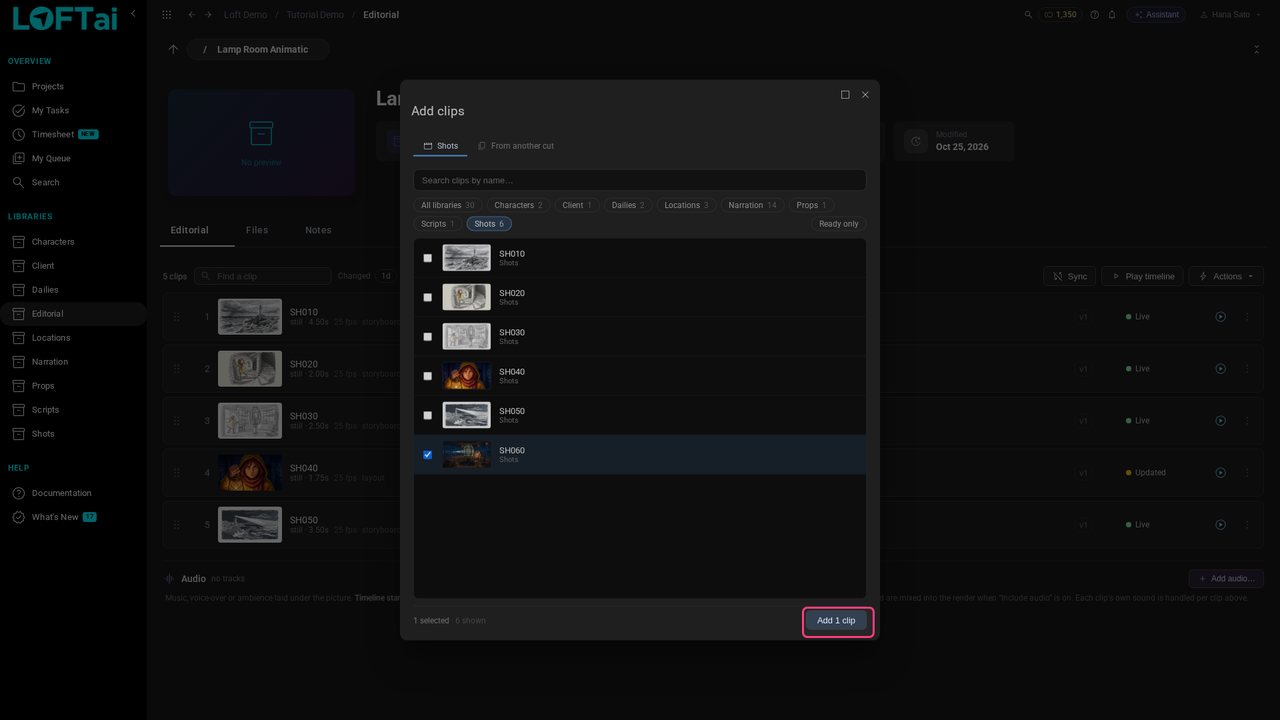This screenshot has height=720, width=1280.
Task: Filter by All libraries chip
Action: point(447,205)
